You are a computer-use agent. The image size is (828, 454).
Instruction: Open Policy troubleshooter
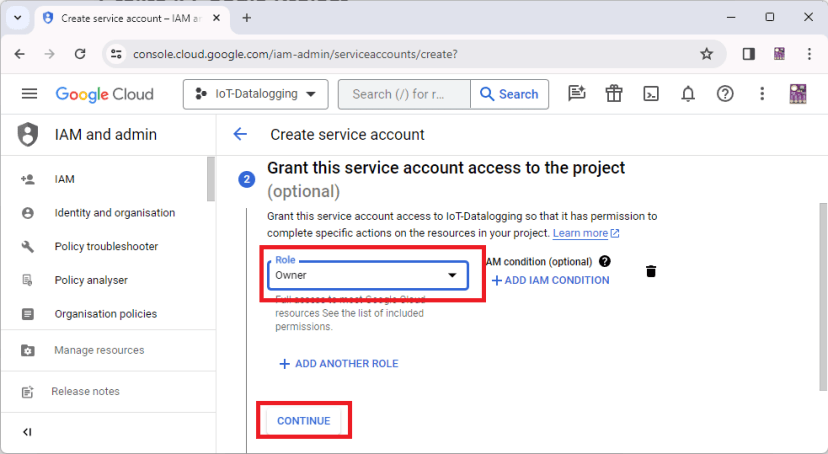pos(106,247)
